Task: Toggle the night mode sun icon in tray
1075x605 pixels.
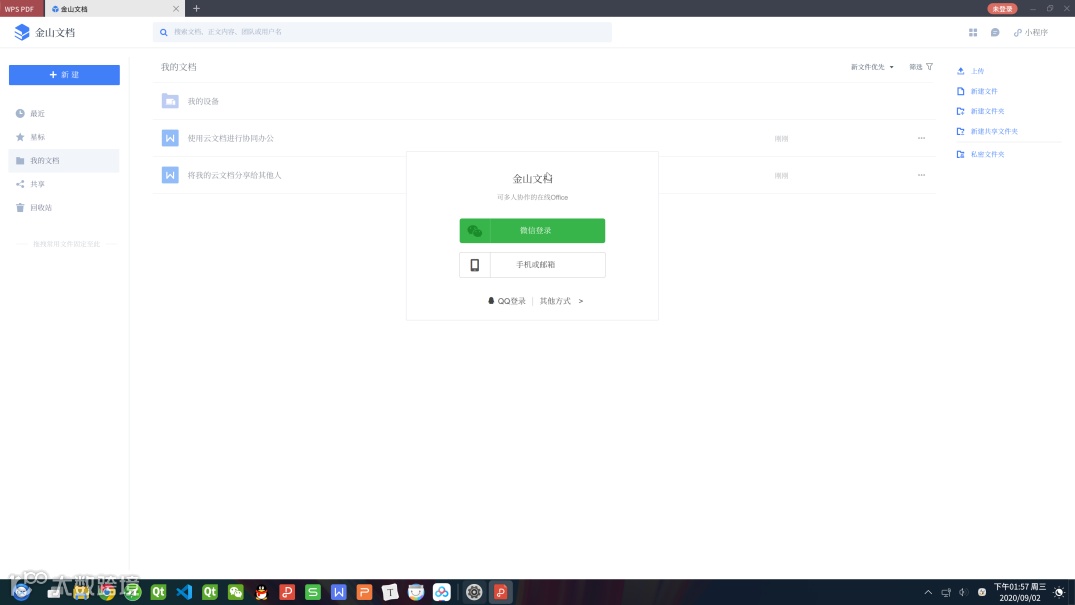Action: [1059, 593]
